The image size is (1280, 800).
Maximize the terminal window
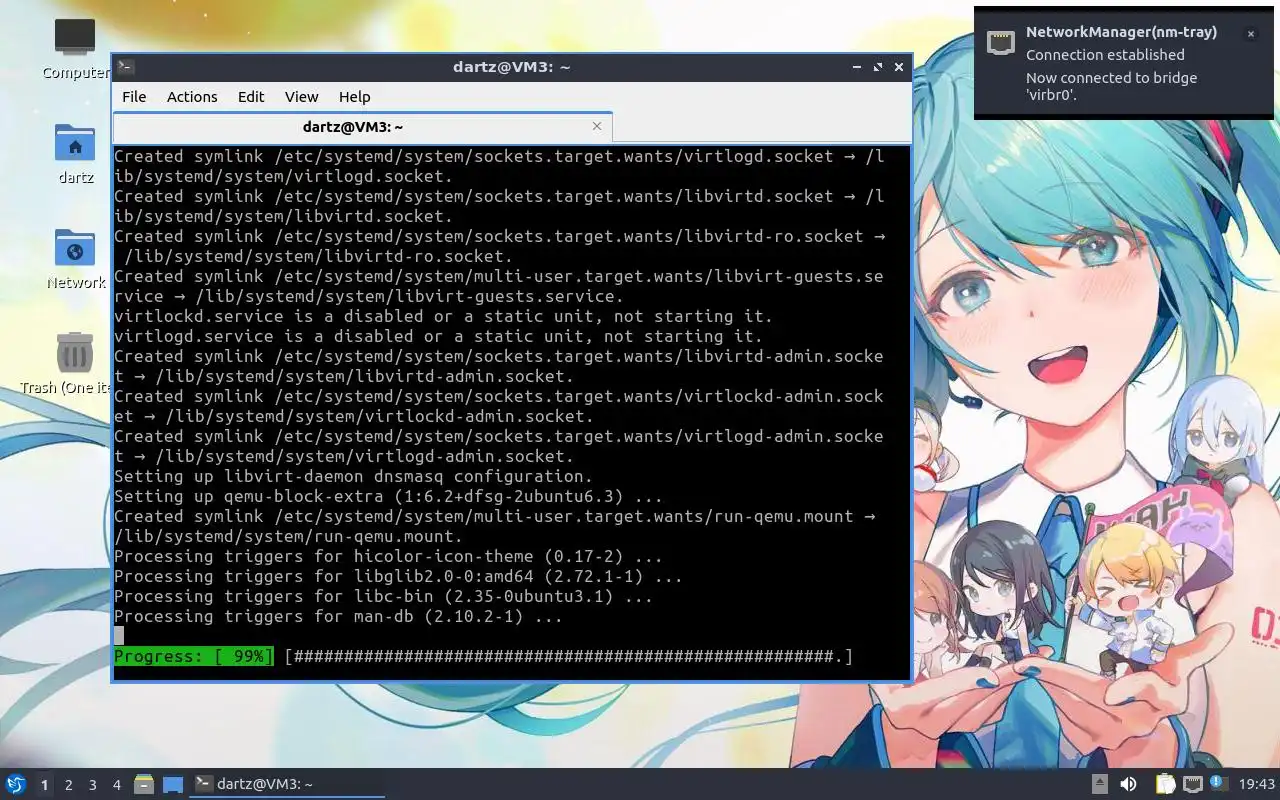pos(878,67)
